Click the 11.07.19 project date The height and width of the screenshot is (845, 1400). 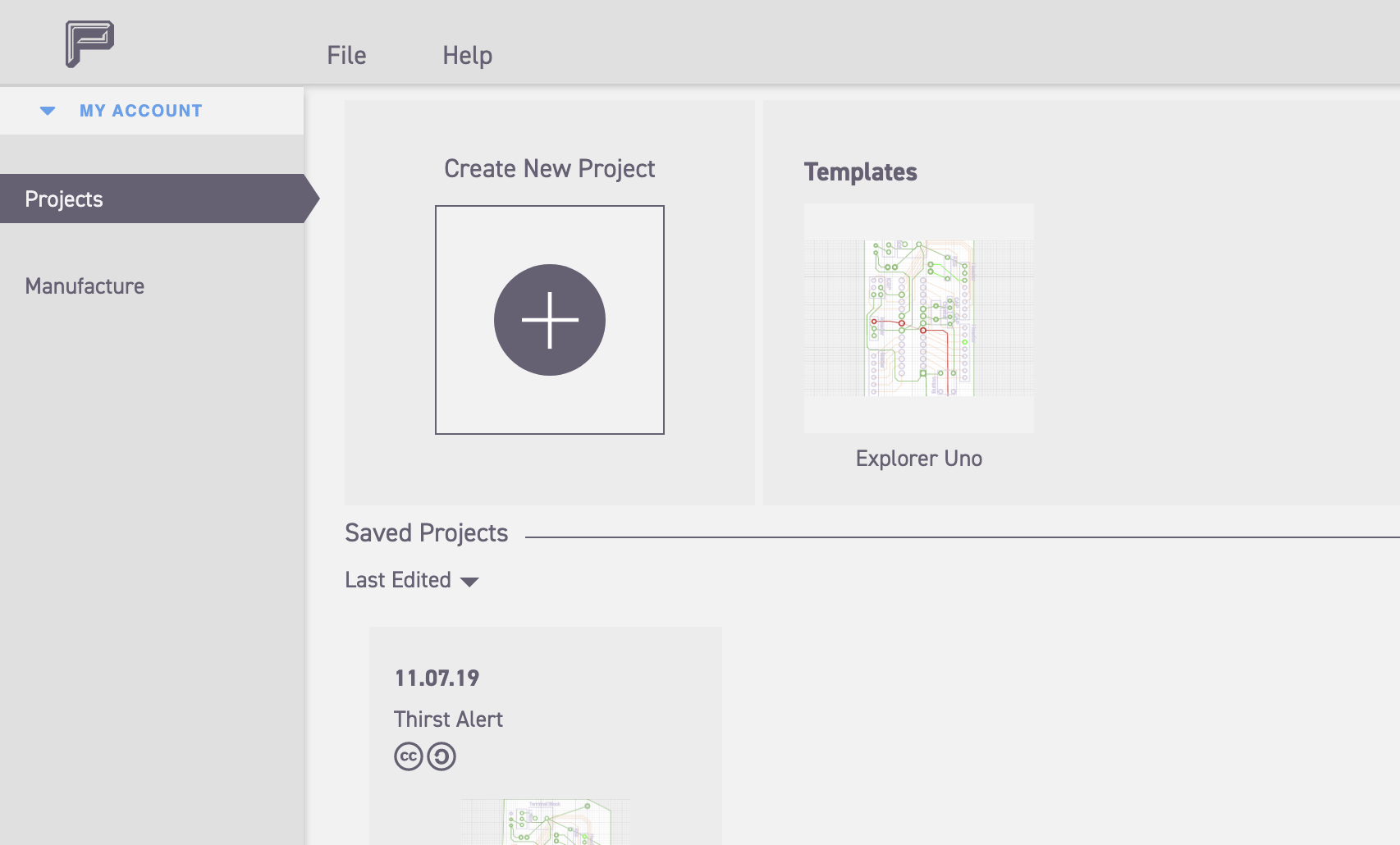click(437, 678)
